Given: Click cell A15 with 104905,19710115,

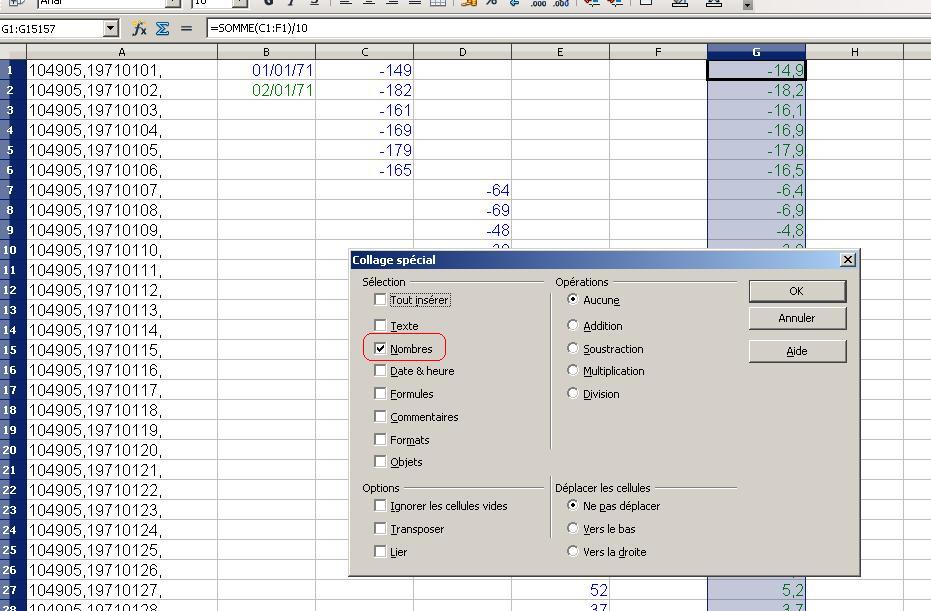Looking at the screenshot, I should (122, 350).
